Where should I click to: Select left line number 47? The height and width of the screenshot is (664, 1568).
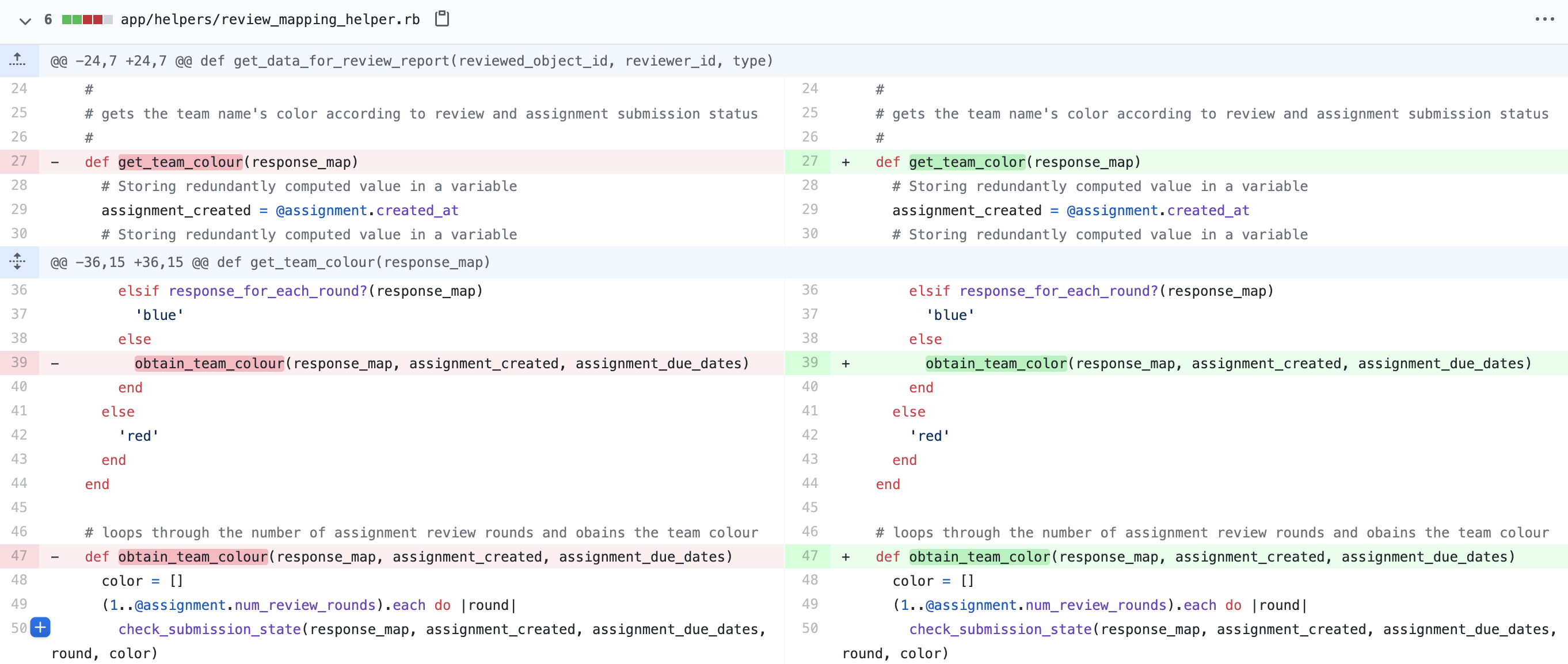tap(19, 556)
